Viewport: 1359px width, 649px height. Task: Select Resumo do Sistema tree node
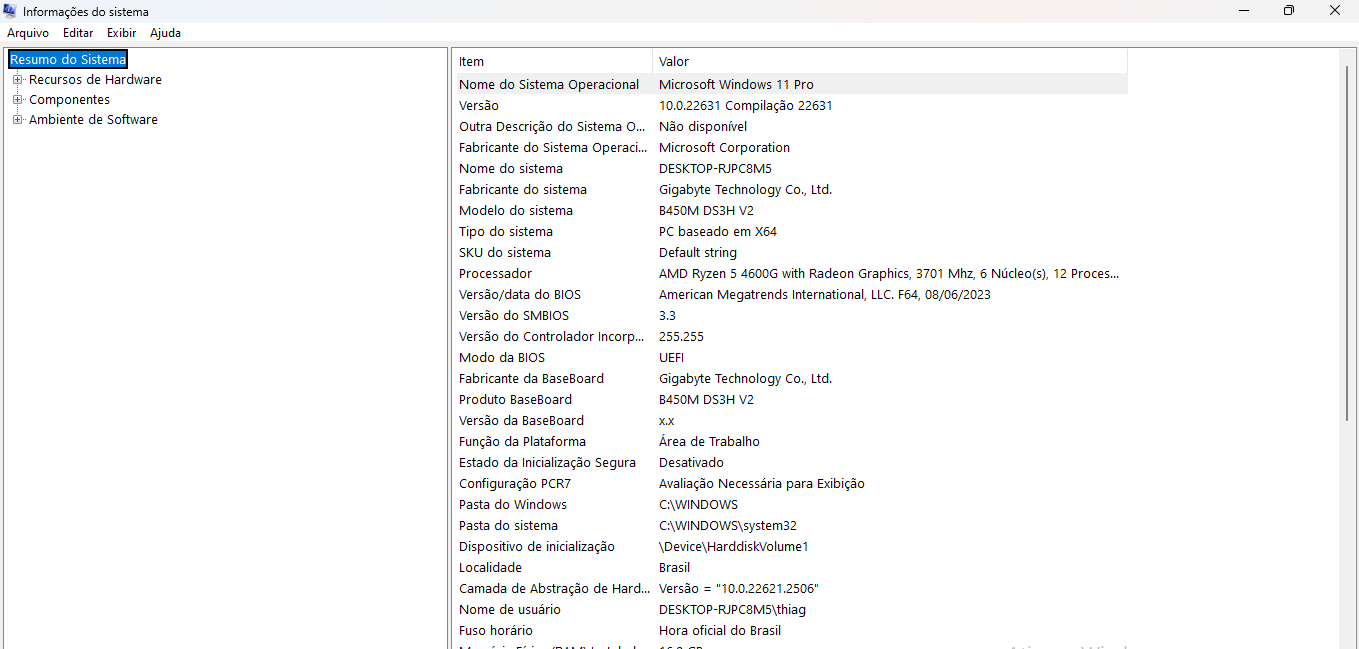click(68, 60)
